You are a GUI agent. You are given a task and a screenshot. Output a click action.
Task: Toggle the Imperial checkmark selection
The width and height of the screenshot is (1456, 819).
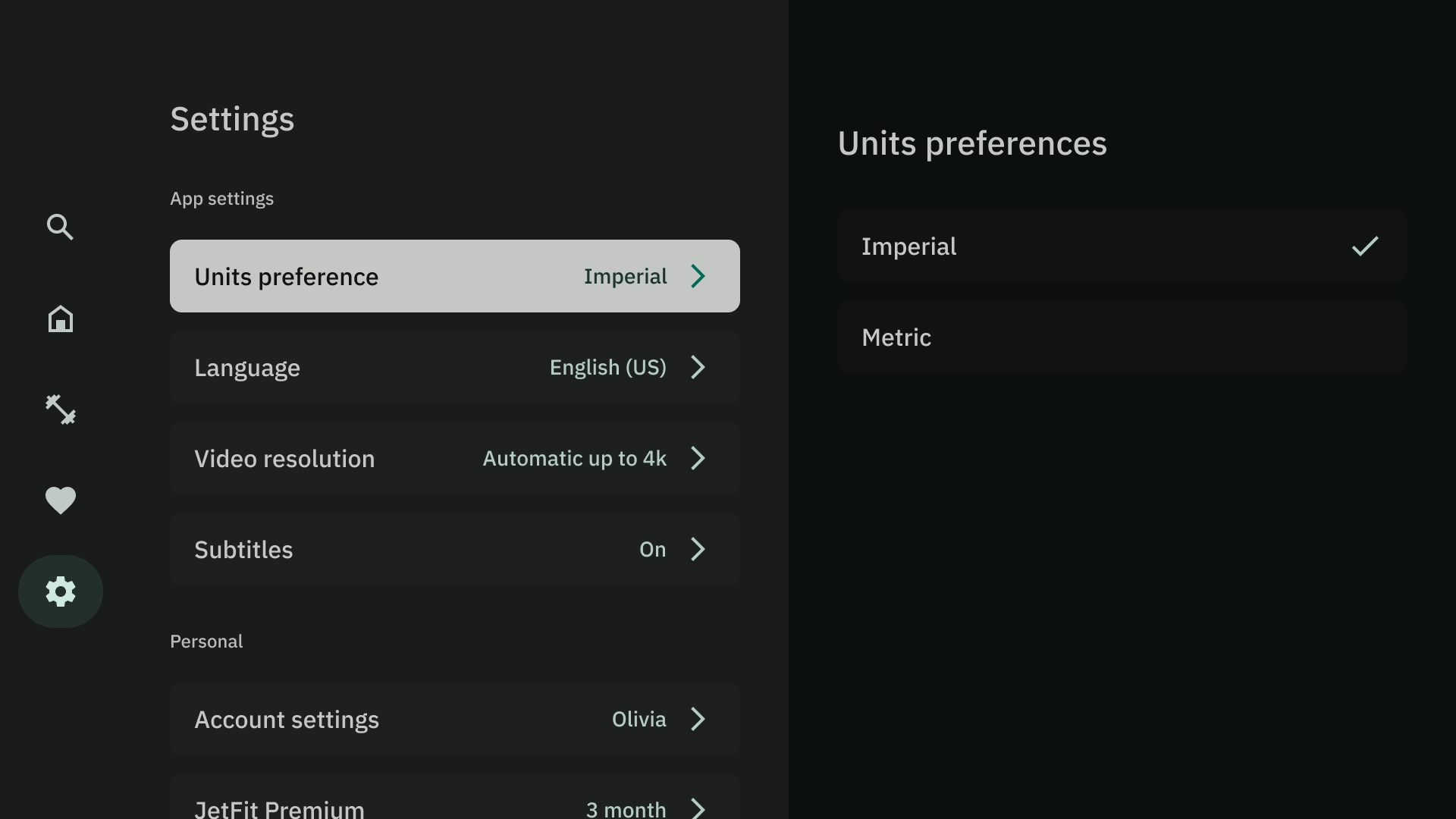tap(1365, 246)
